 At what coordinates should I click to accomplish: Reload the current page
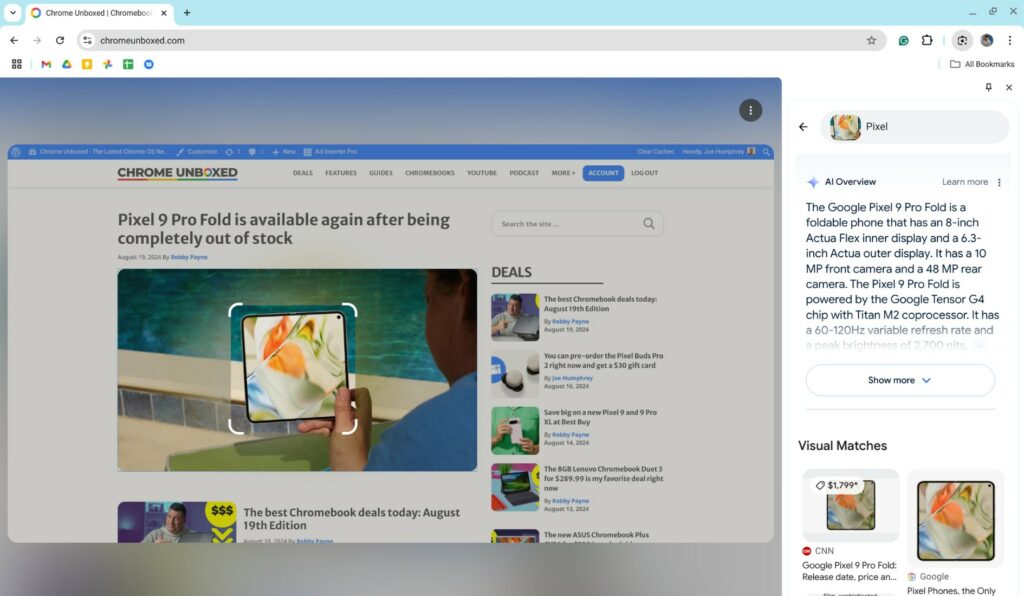60,40
